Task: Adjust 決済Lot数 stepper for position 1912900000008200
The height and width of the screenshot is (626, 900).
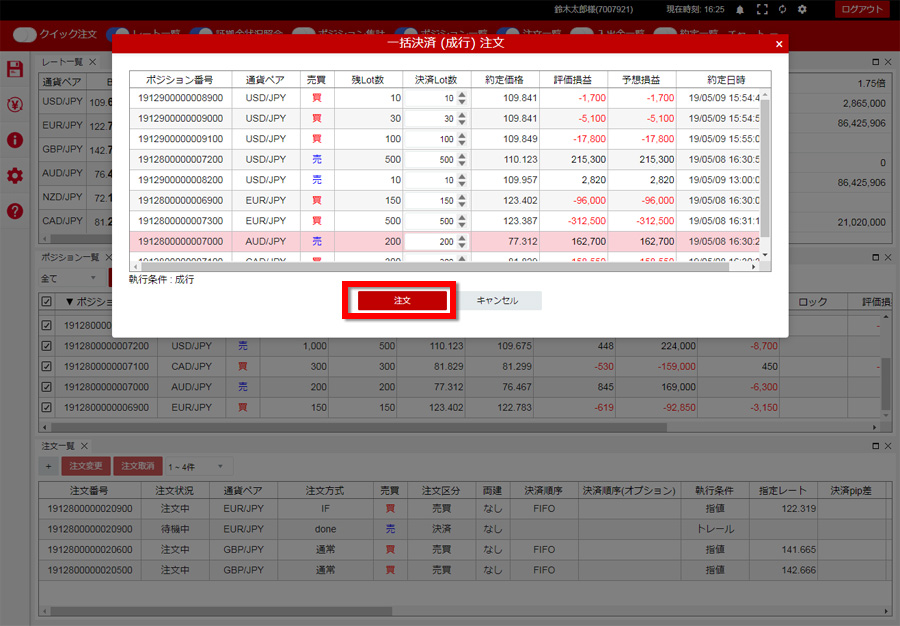Action: click(462, 180)
